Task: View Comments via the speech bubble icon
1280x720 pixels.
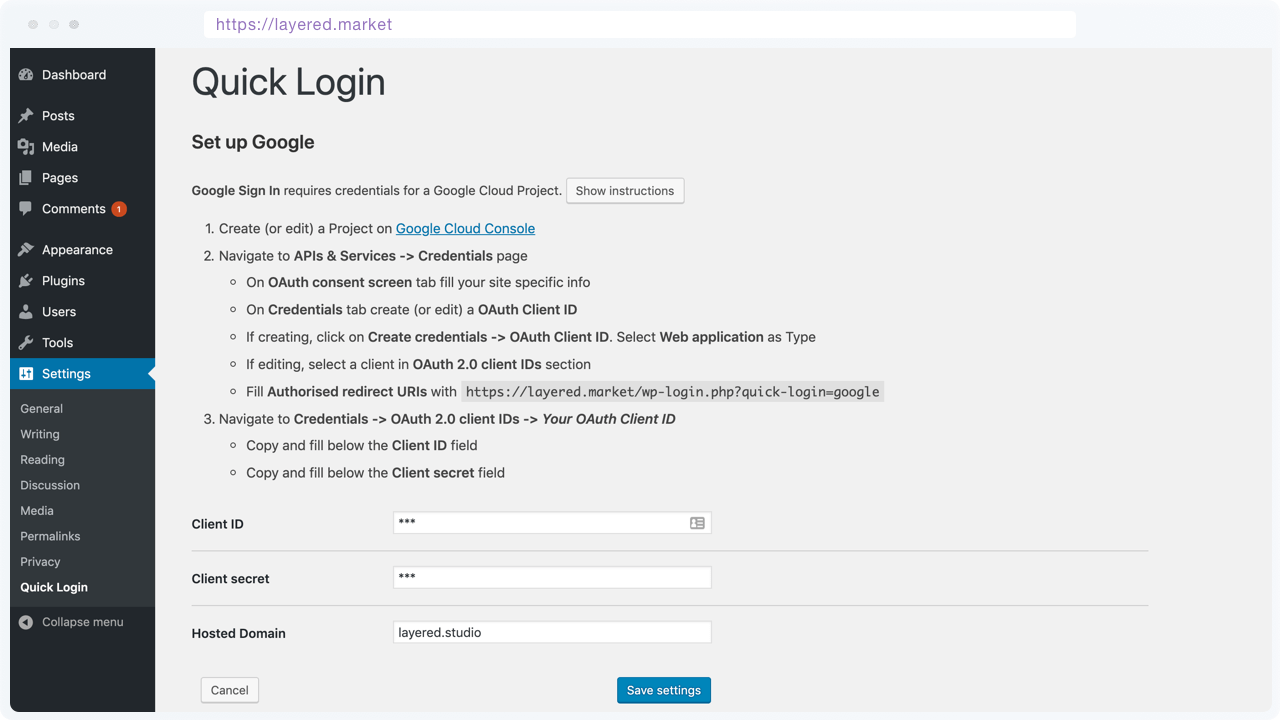Action: click(x=25, y=208)
